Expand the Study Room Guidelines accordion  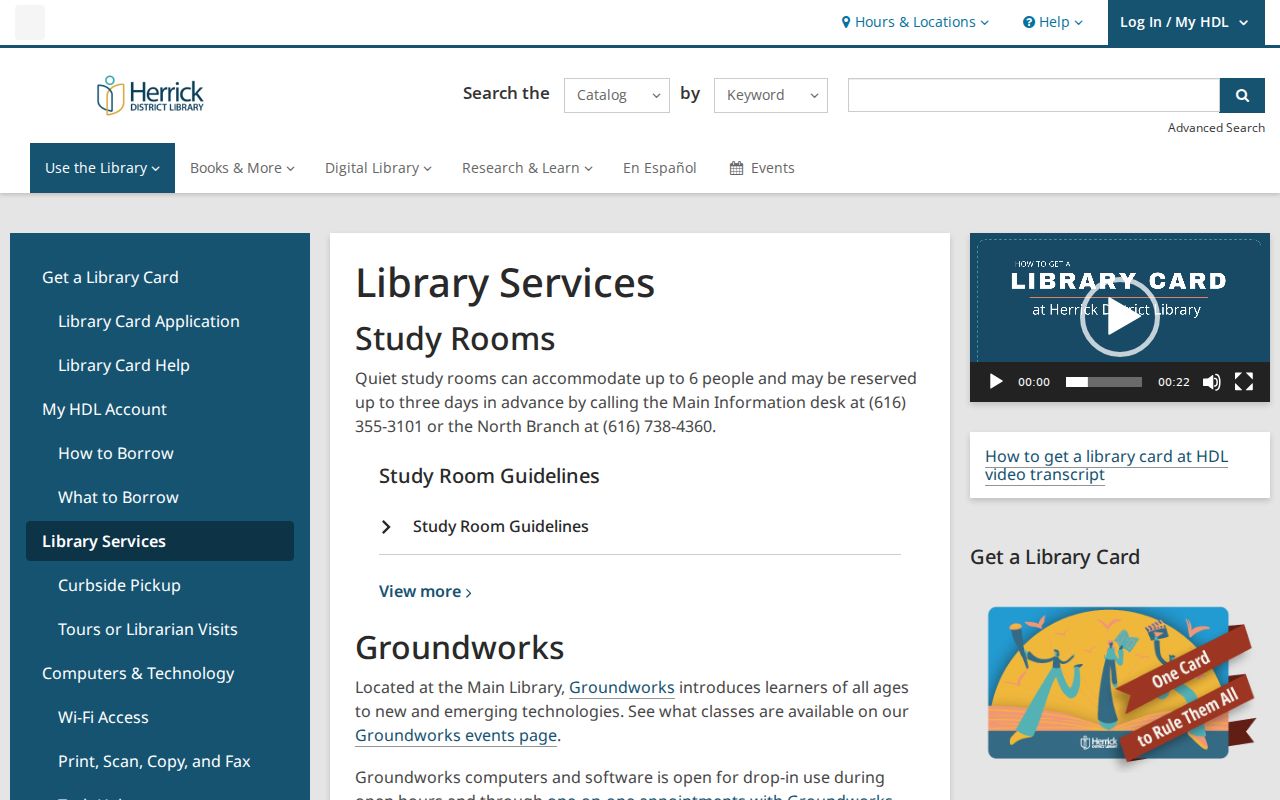coord(640,526)
